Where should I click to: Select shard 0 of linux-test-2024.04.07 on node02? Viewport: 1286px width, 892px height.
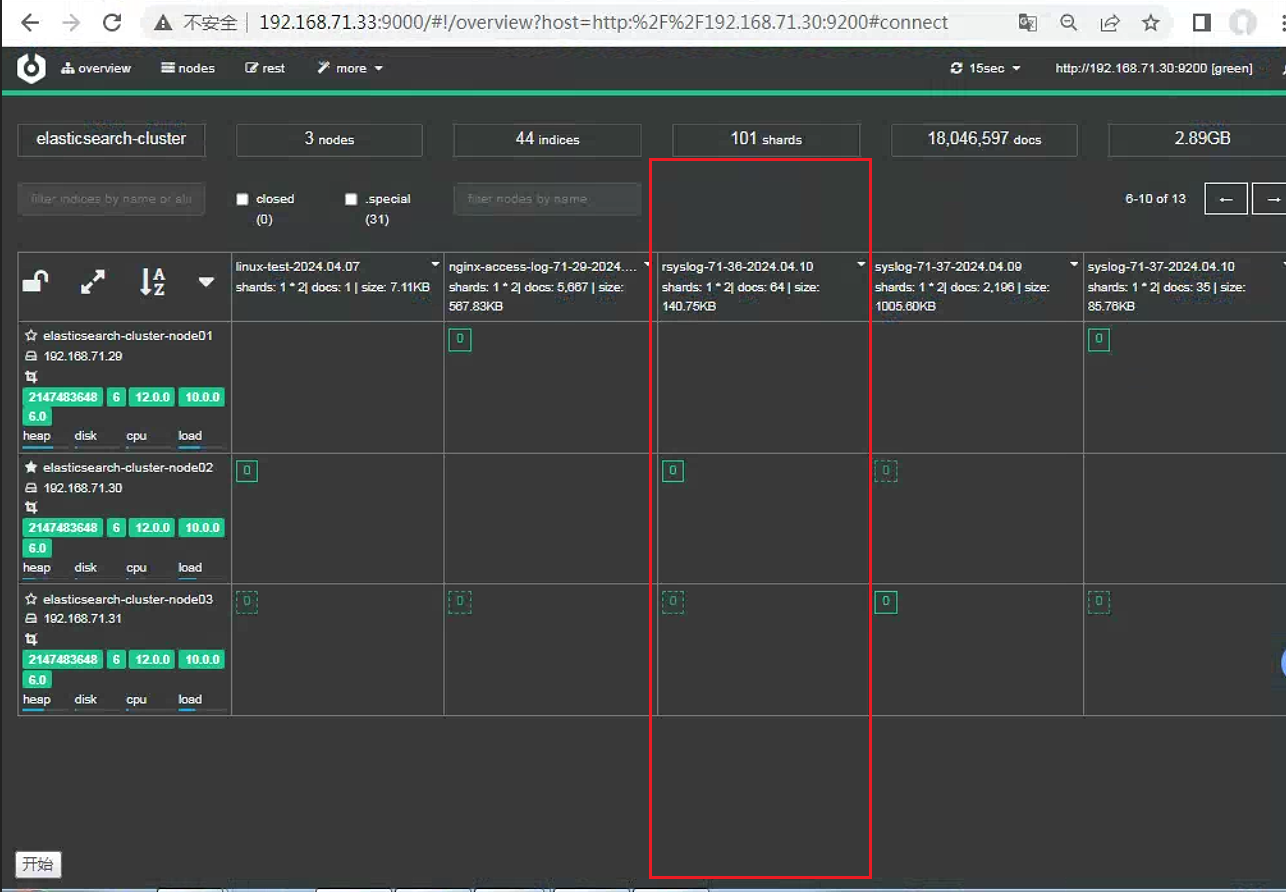247,471
